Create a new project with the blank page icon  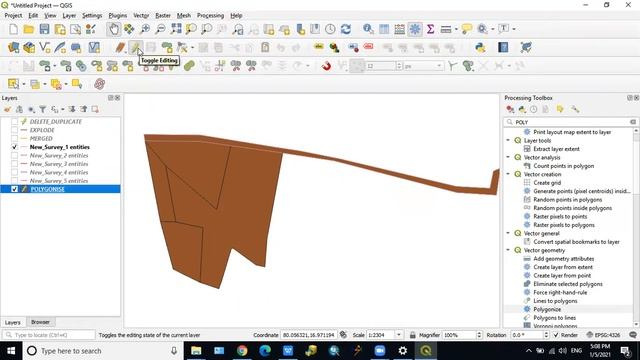(13, 29)
